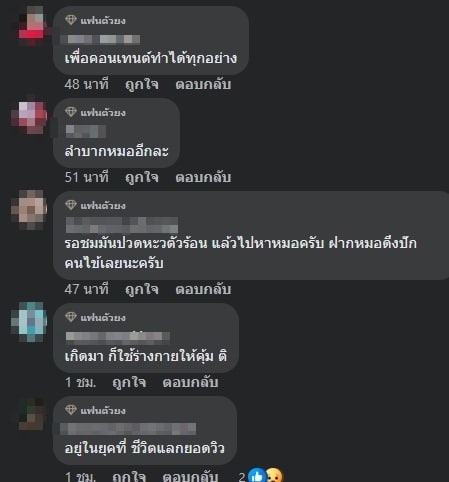
Task: Click ตอบกลับ under 'เกิดมา ก็ใช้ร่างกายให้คุ้ม' comment
Action: tap(190, 382)
